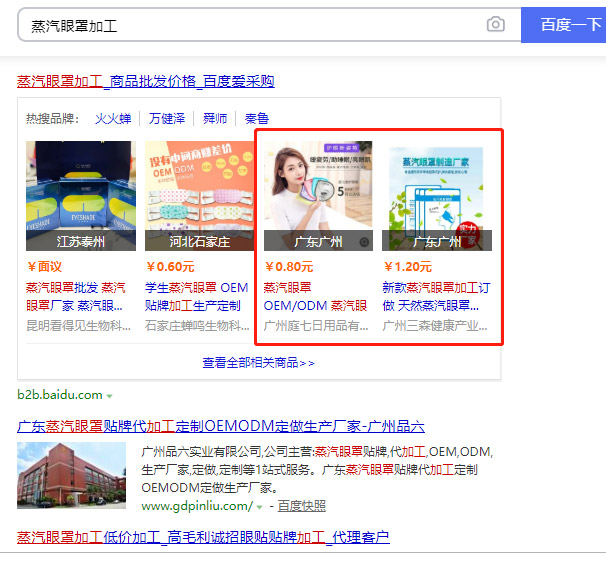606x581 pixels.
Task: Click the www.gdpinliu.com/ URL
Action: pos(197,506)
